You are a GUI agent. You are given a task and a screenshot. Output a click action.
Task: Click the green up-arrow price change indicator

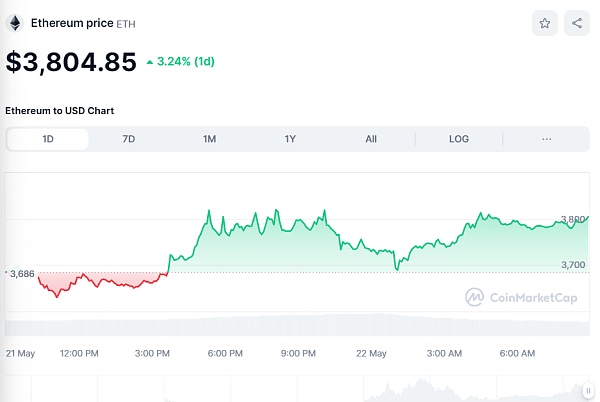(150, 62)
